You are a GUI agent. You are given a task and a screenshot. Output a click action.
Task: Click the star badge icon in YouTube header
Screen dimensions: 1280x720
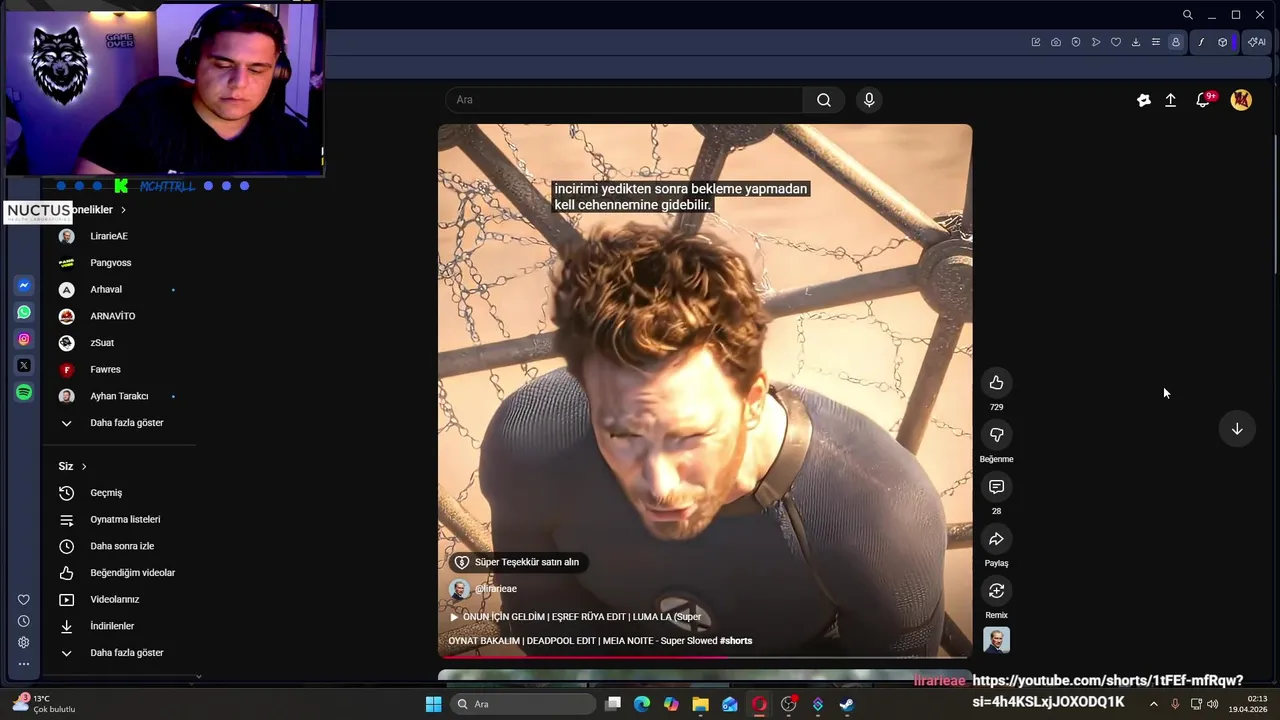click(1144, 100)
